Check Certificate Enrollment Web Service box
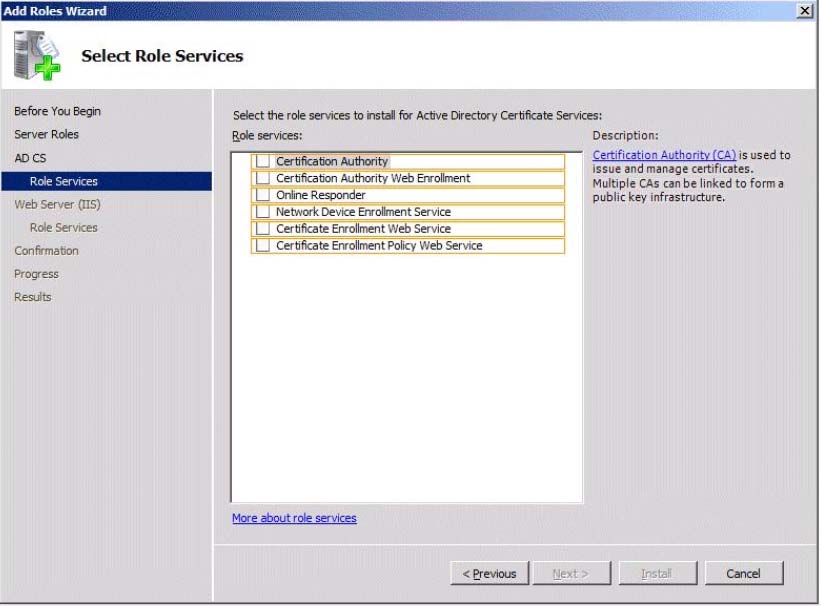Viewport: 821px width, 606px height. pyautogui.click(x=263, y=228)
